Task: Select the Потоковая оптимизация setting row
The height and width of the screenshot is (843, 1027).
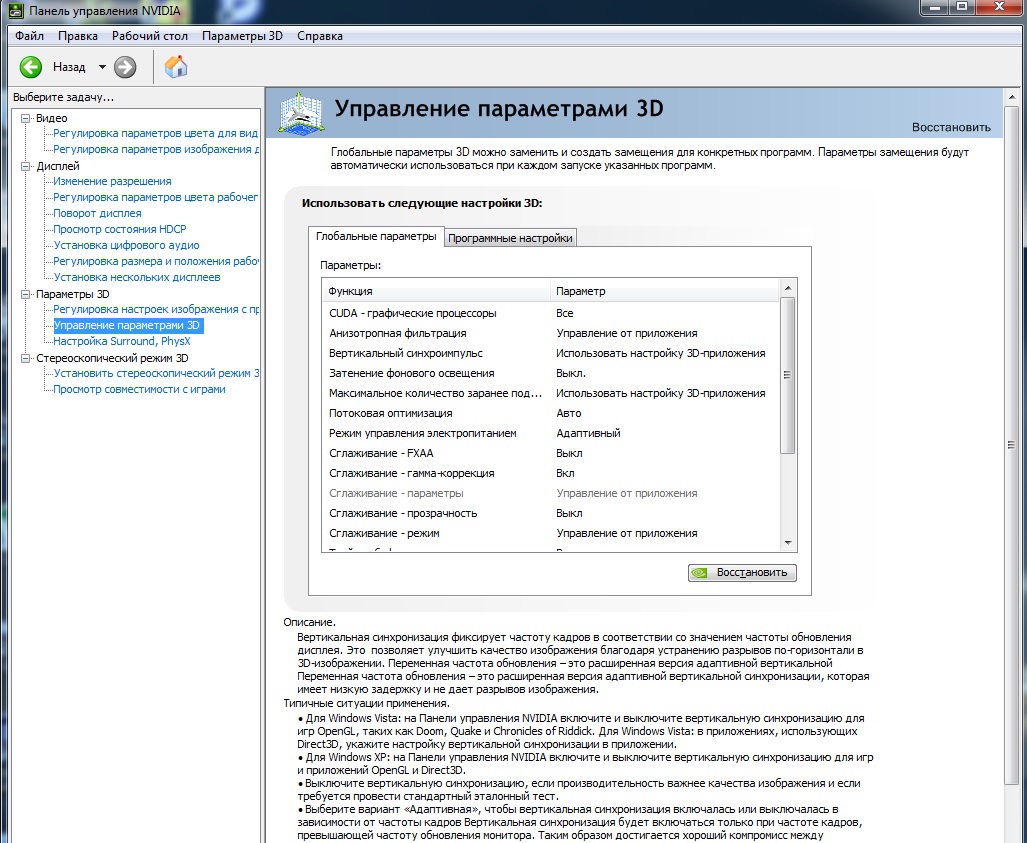Action: pyautogui.click(x=550, y=413)
